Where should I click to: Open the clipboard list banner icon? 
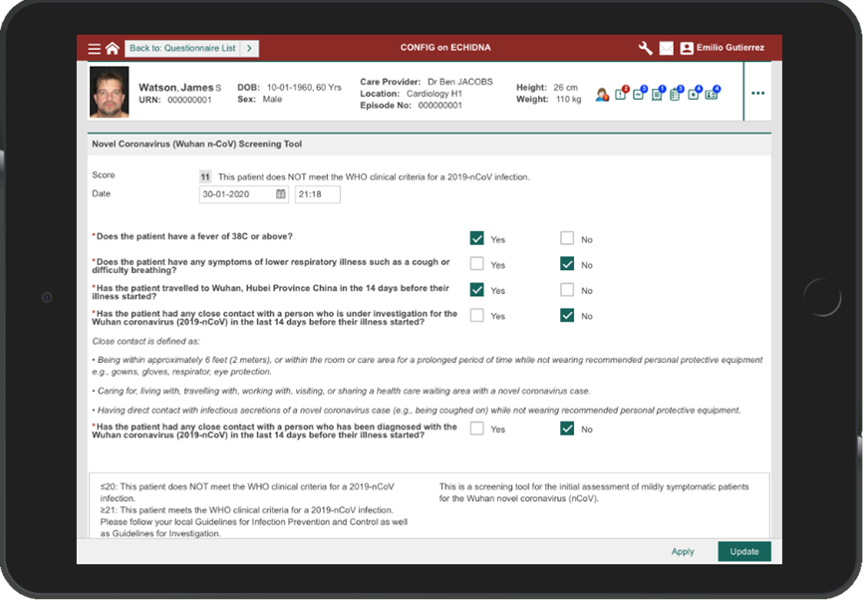click(676, 93)
